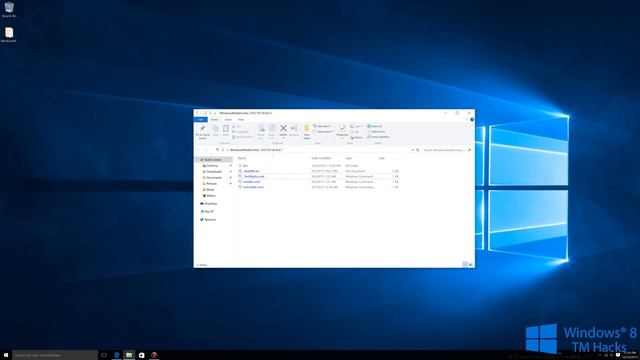Click the taskbar search box
The height and width of the screenshot is (360, 640).
(x=55, y=355)
